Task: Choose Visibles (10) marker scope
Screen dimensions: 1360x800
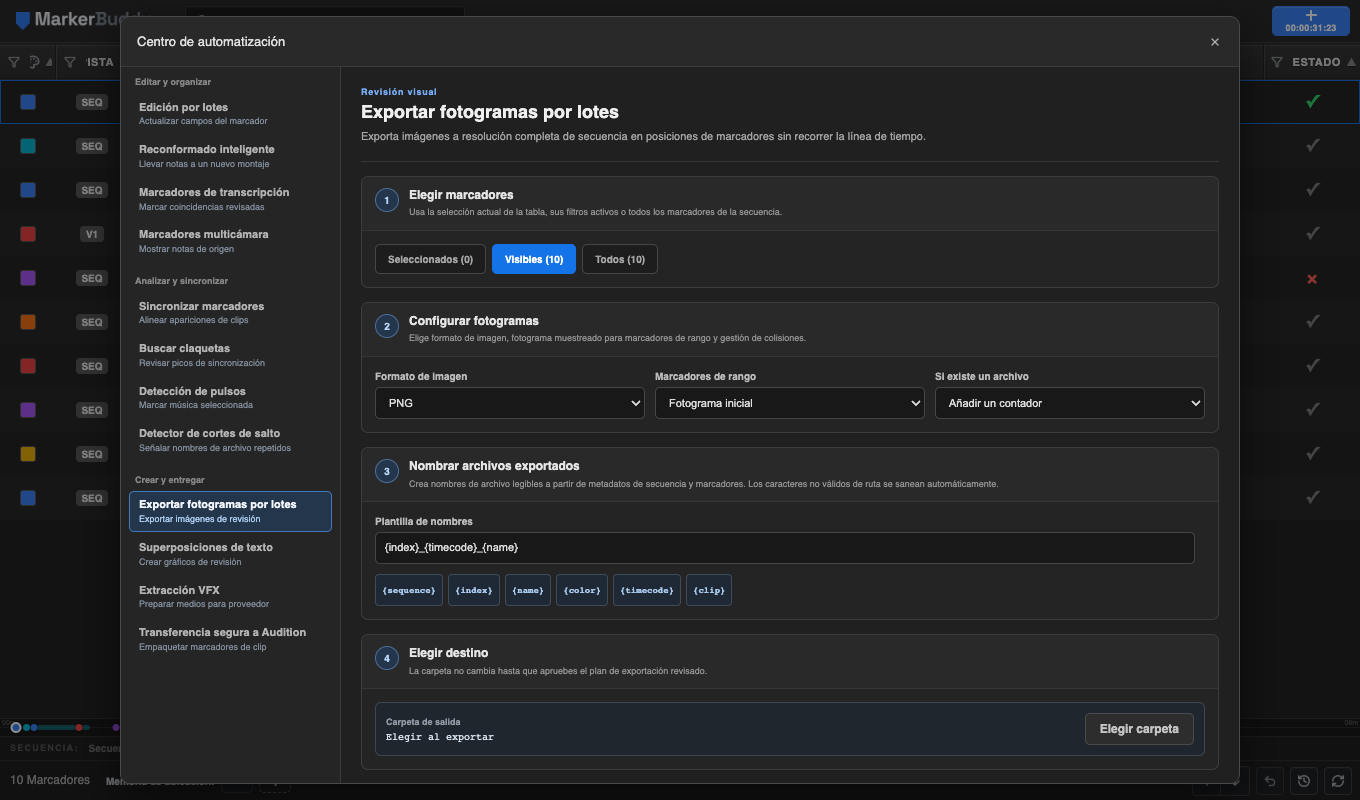Action: (534, 259)
